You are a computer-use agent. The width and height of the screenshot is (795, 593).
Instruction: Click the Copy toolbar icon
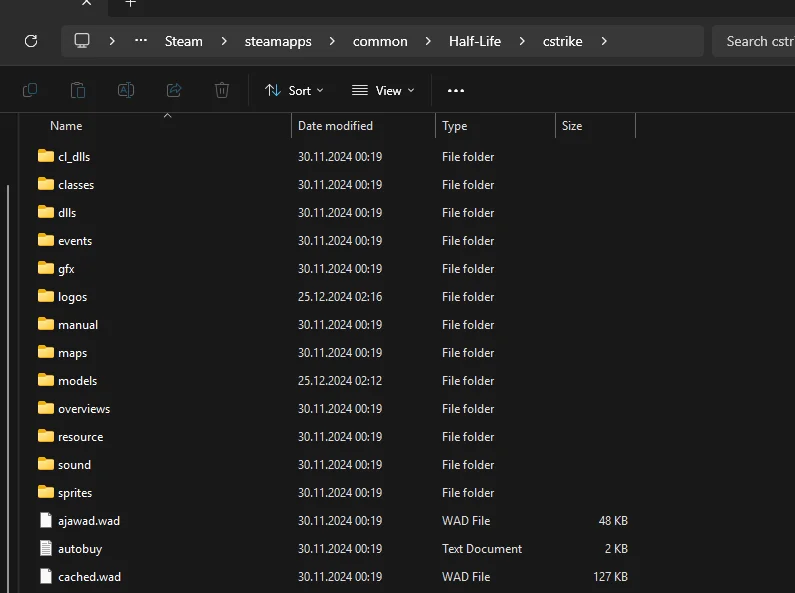click(30, 90)
